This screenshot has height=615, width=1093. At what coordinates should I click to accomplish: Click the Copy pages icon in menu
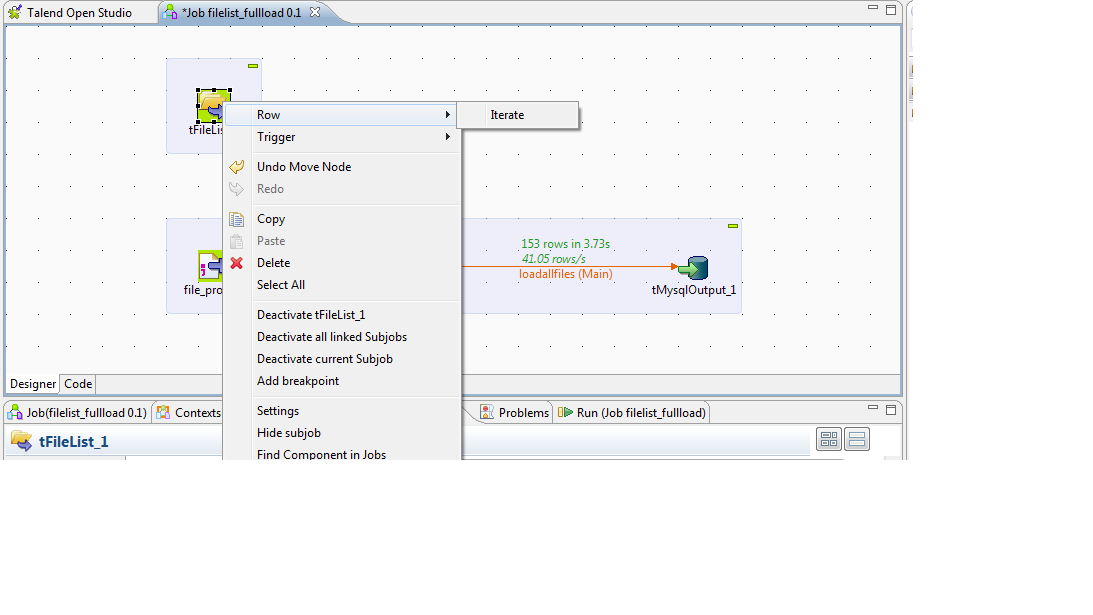[237, 219]
